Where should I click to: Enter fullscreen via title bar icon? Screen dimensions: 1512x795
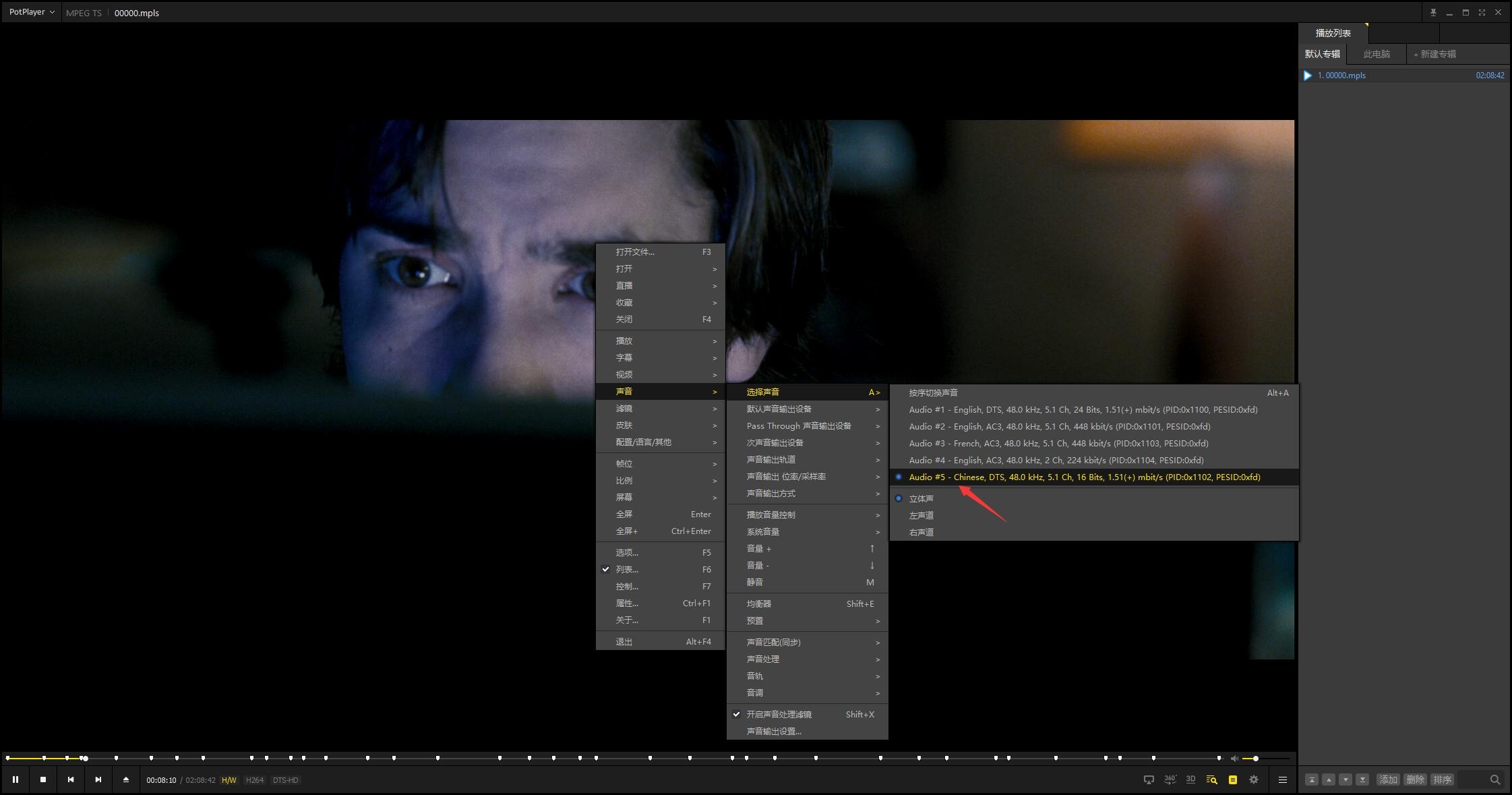click(x=1482, y=12)
